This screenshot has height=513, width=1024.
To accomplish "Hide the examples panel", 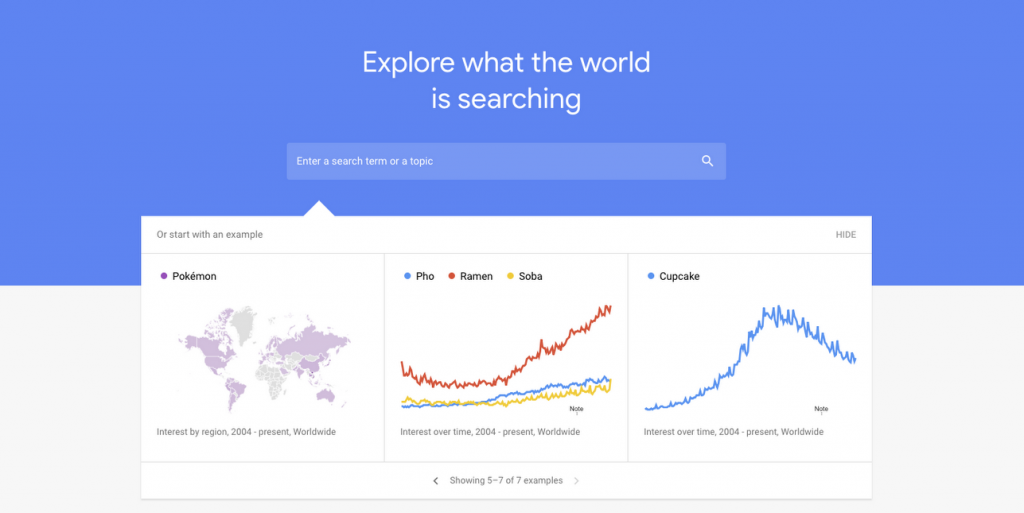I will pyautogui.click(x=846, y=235).
